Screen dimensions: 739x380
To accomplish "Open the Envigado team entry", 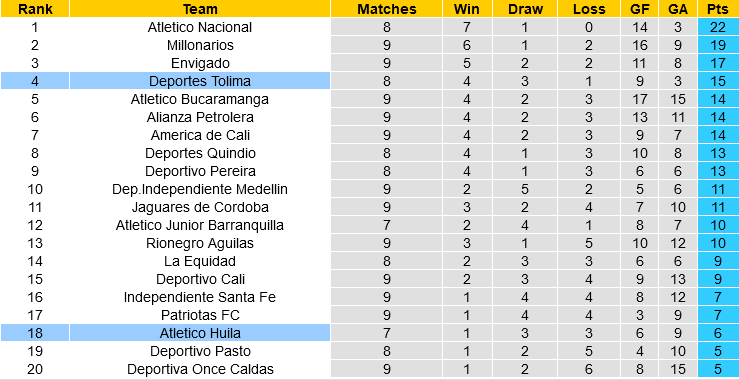I will (200, 63).
